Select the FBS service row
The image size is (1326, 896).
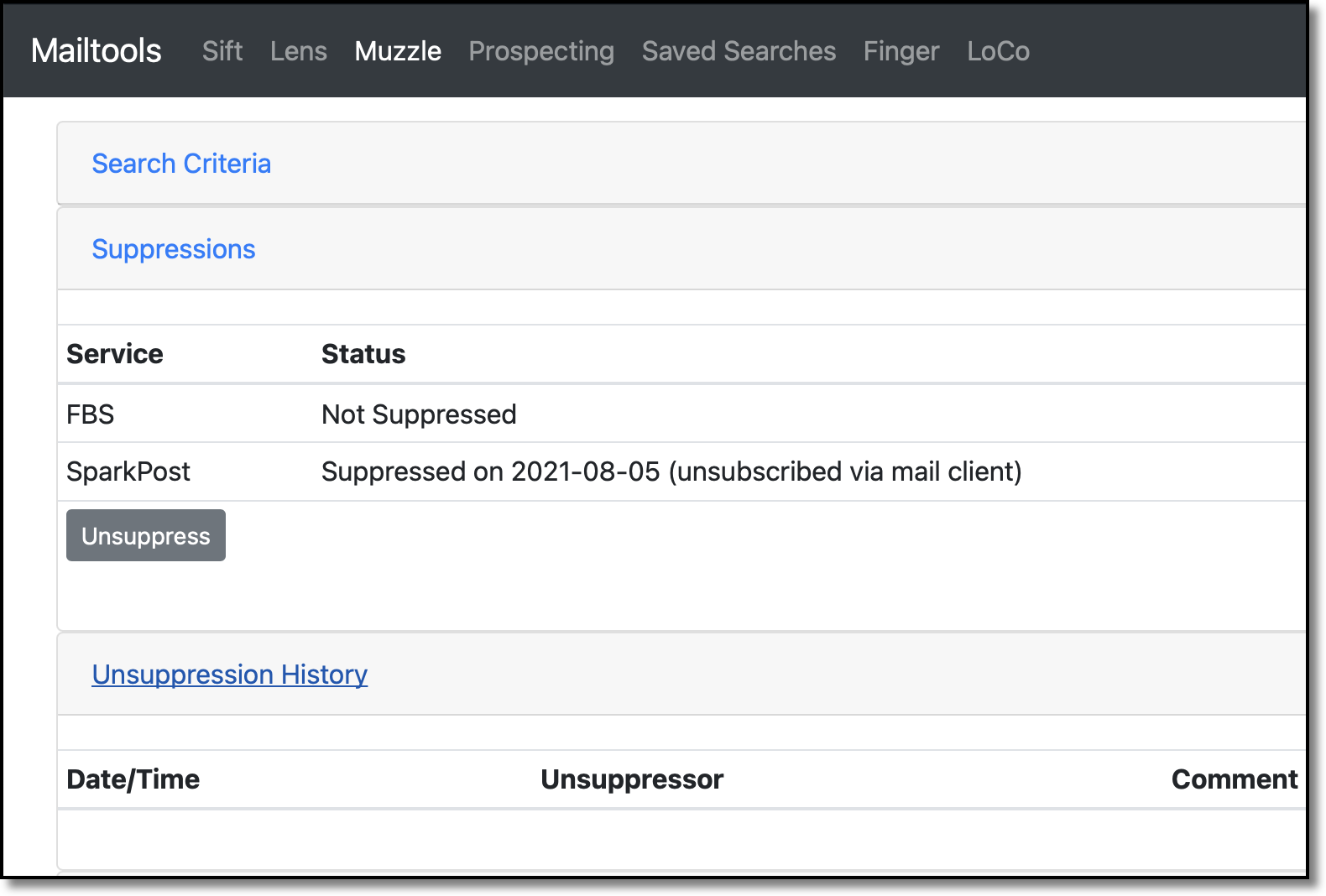tap(681, 414)
